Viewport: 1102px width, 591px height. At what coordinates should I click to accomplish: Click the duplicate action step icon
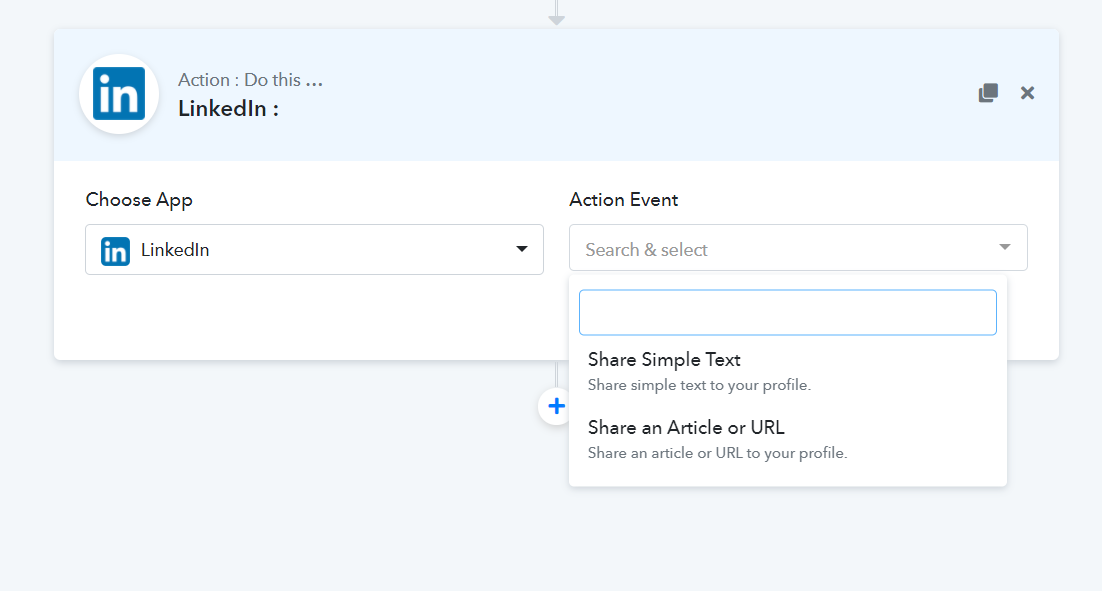[x=988, y=93]
